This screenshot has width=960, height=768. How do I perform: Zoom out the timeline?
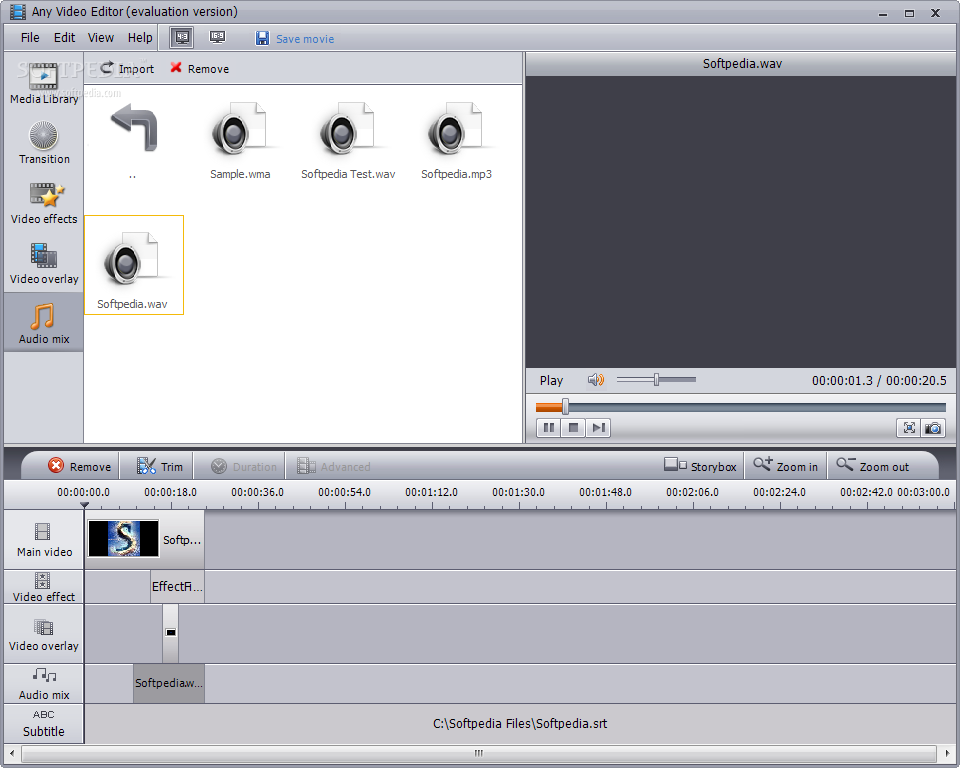click(872, 466)
